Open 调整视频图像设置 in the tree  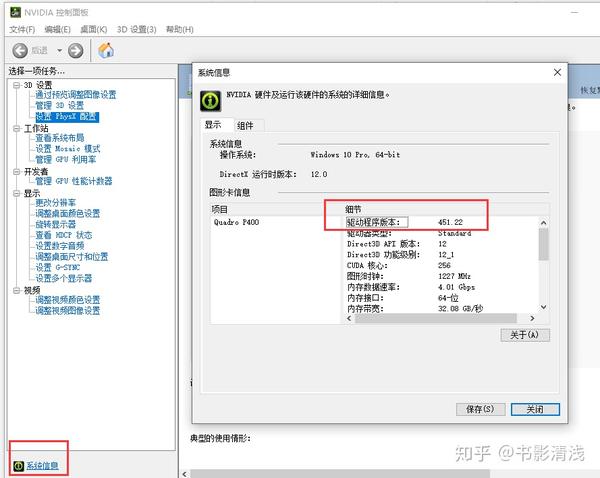67,310
